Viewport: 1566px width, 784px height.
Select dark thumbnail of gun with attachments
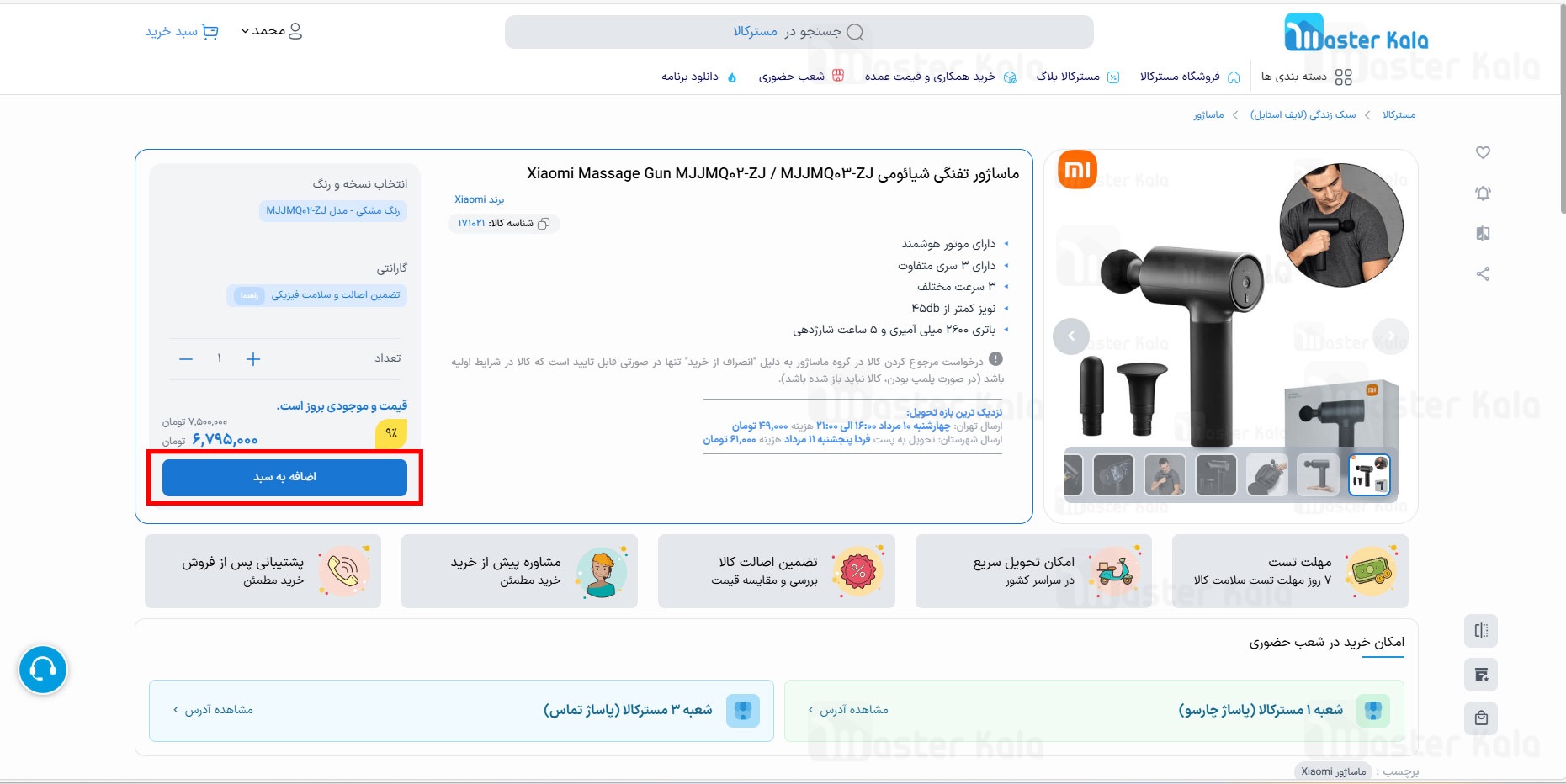(1216, 475)
